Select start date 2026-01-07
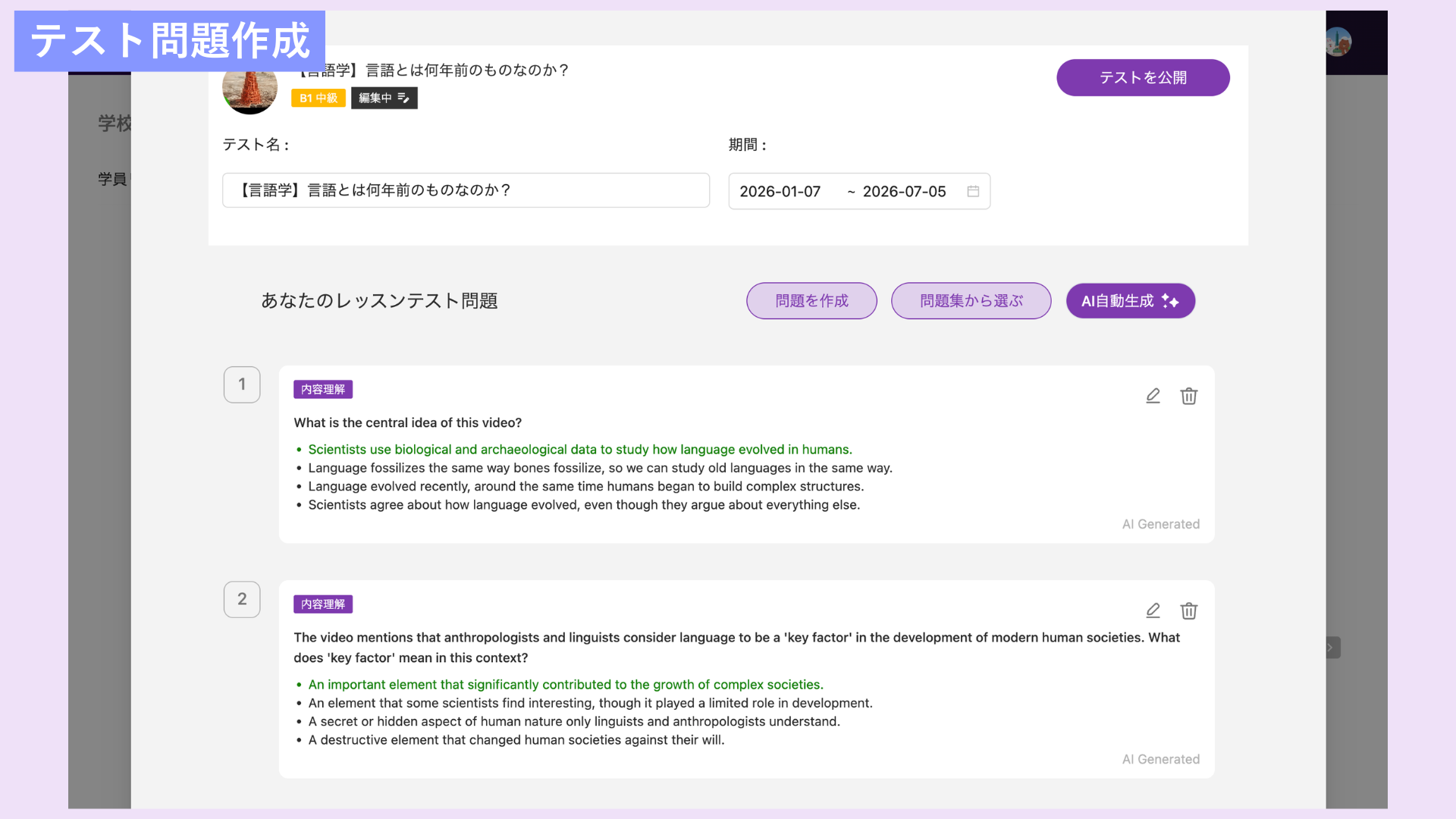 (780, 191)
